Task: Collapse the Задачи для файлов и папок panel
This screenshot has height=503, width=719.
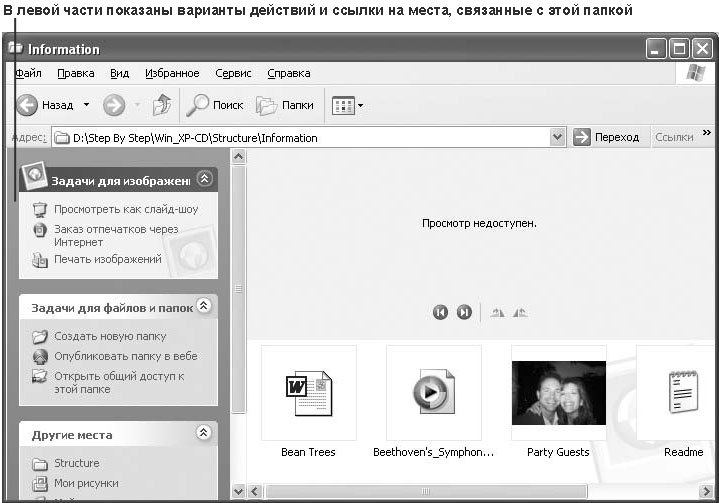Action: [204, 305]
